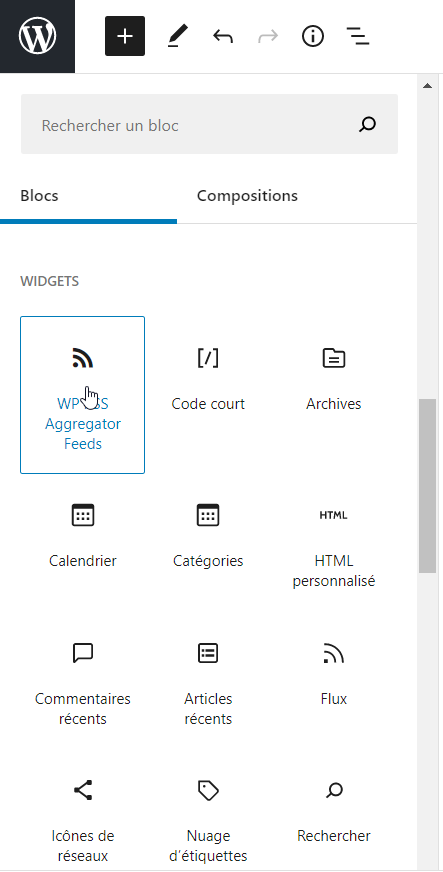This screenshot has height=872, width=443.
Task: Undo the last change
Action: pos(223,37)
